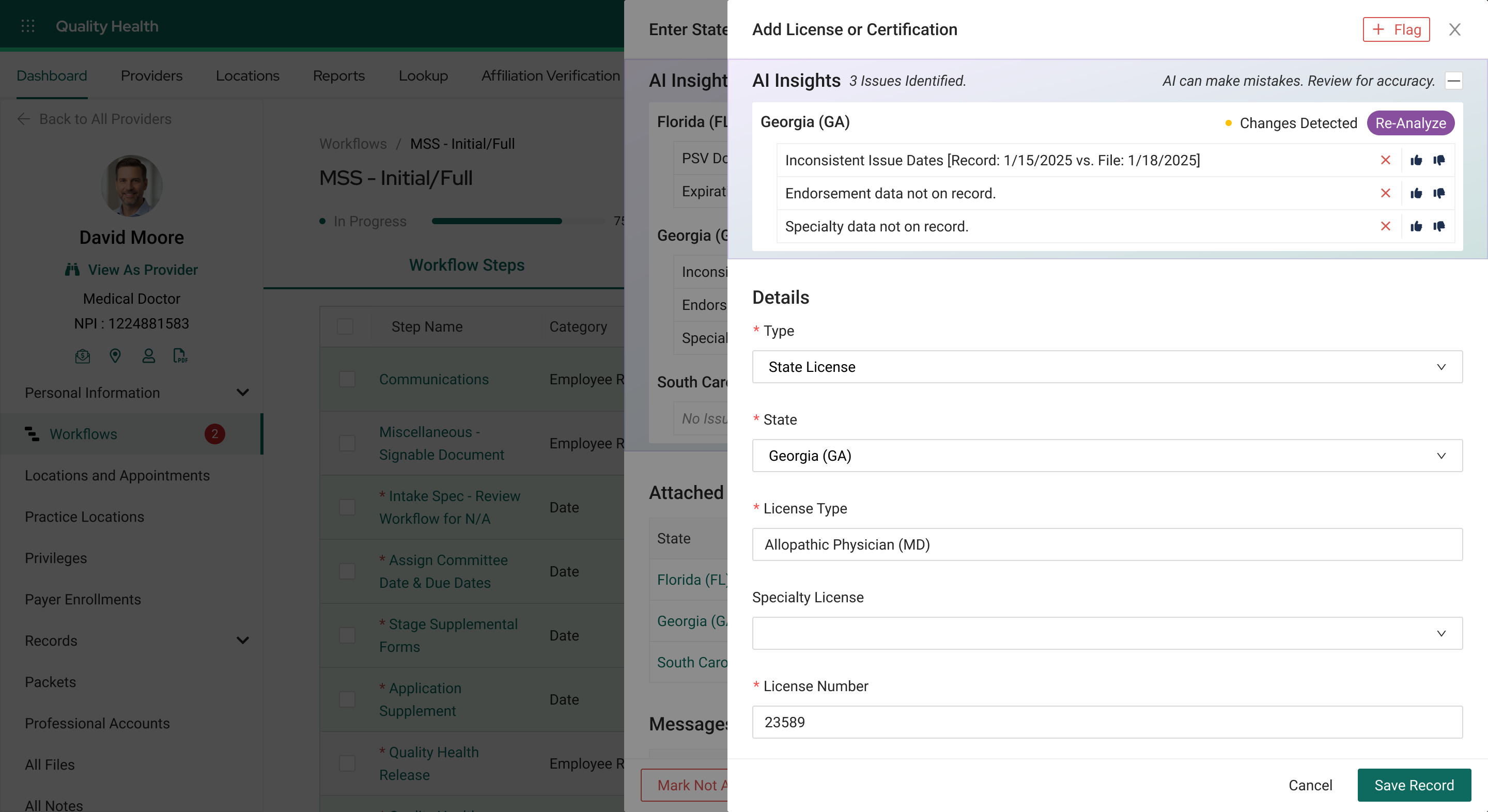Go to the Reports tab
This screenshot has height=812, width=1488.
339,75
